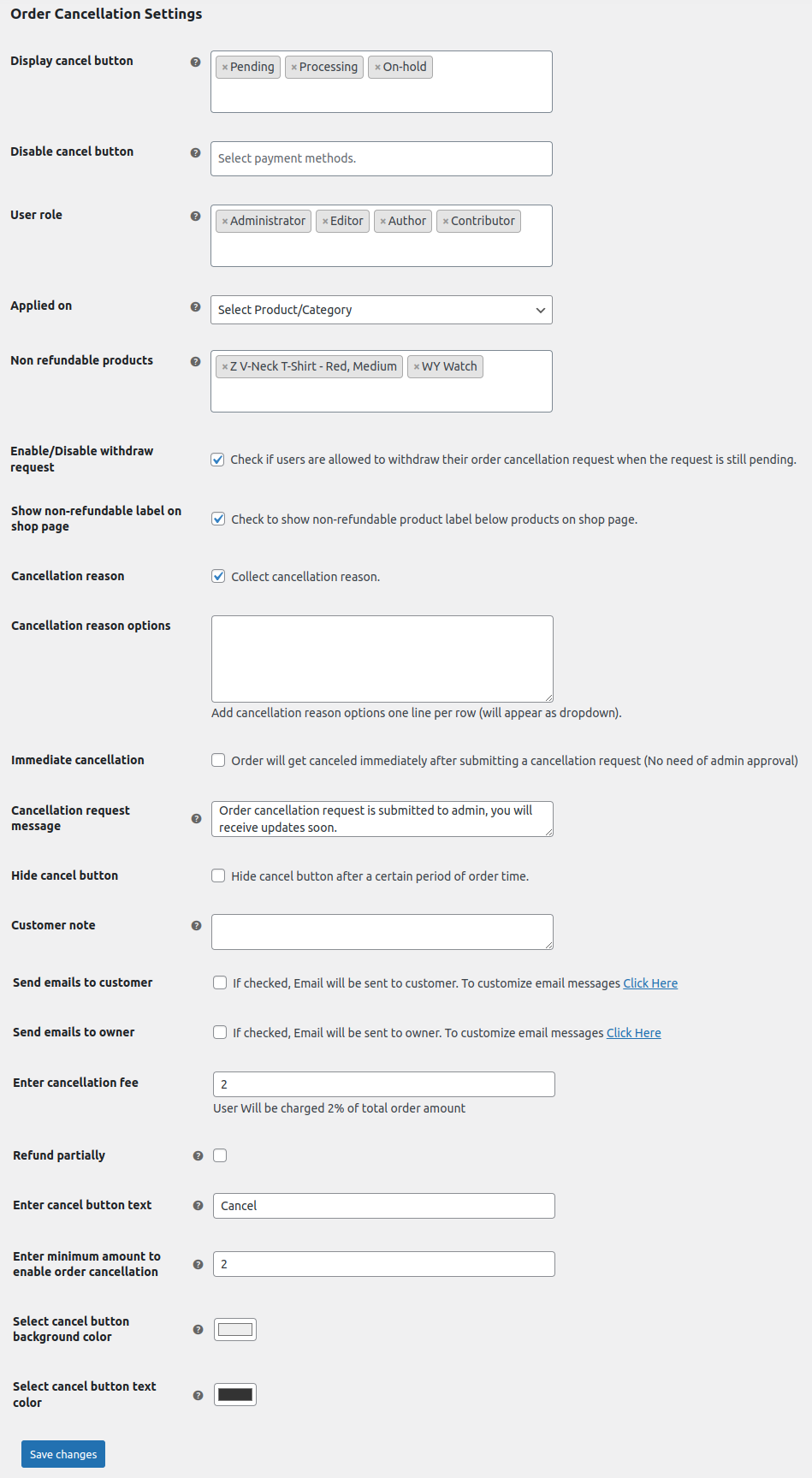Click Save changes button

pos(62,1453)
